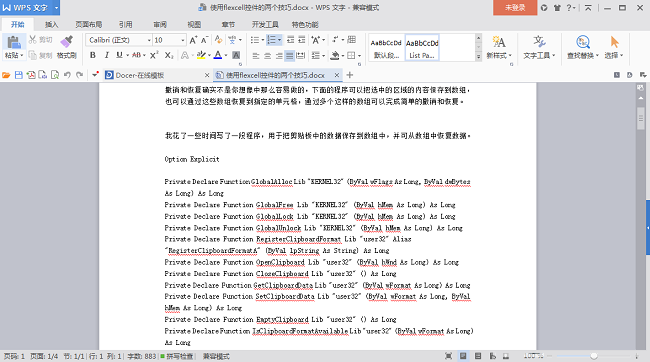The height and width of the screenshot is (362, 650).
Task: Open the Page Layout ribbon tab
Action: [x=89, y=24]
